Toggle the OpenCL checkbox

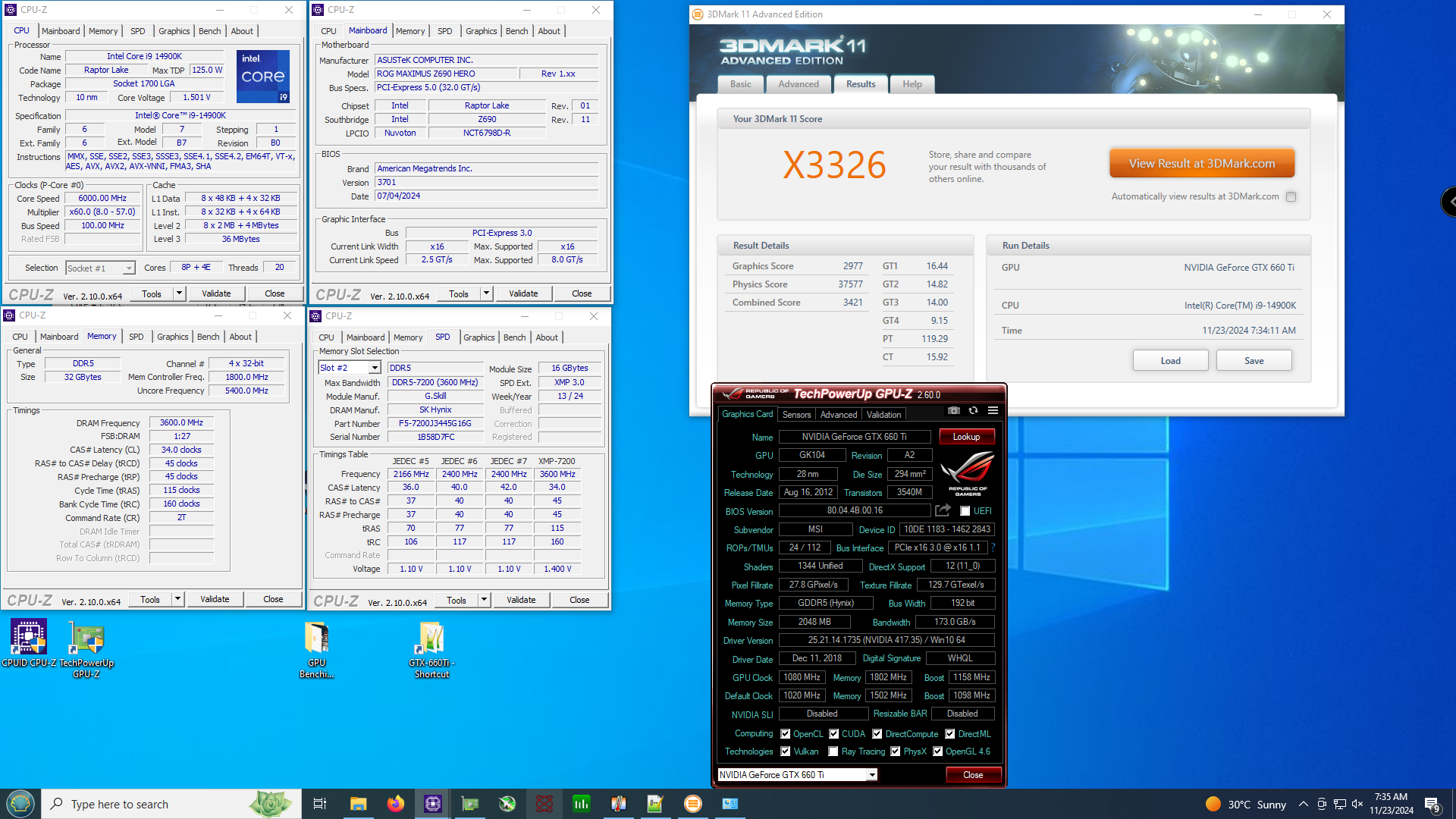786,734
